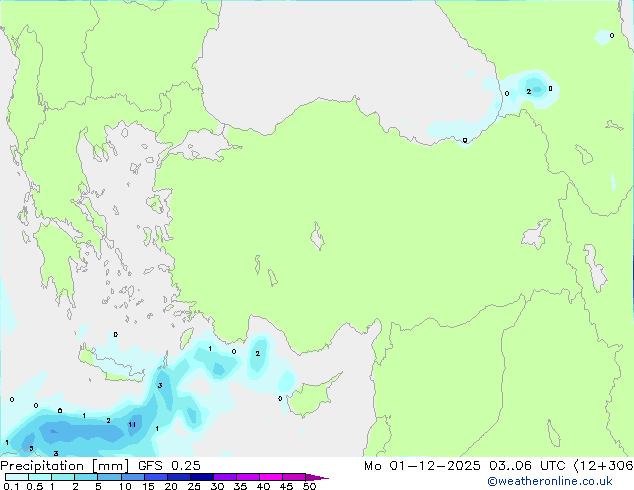
Task: Click the '3' value southeast of Crete
Action: pyautogui.click(x=160, y=385)
